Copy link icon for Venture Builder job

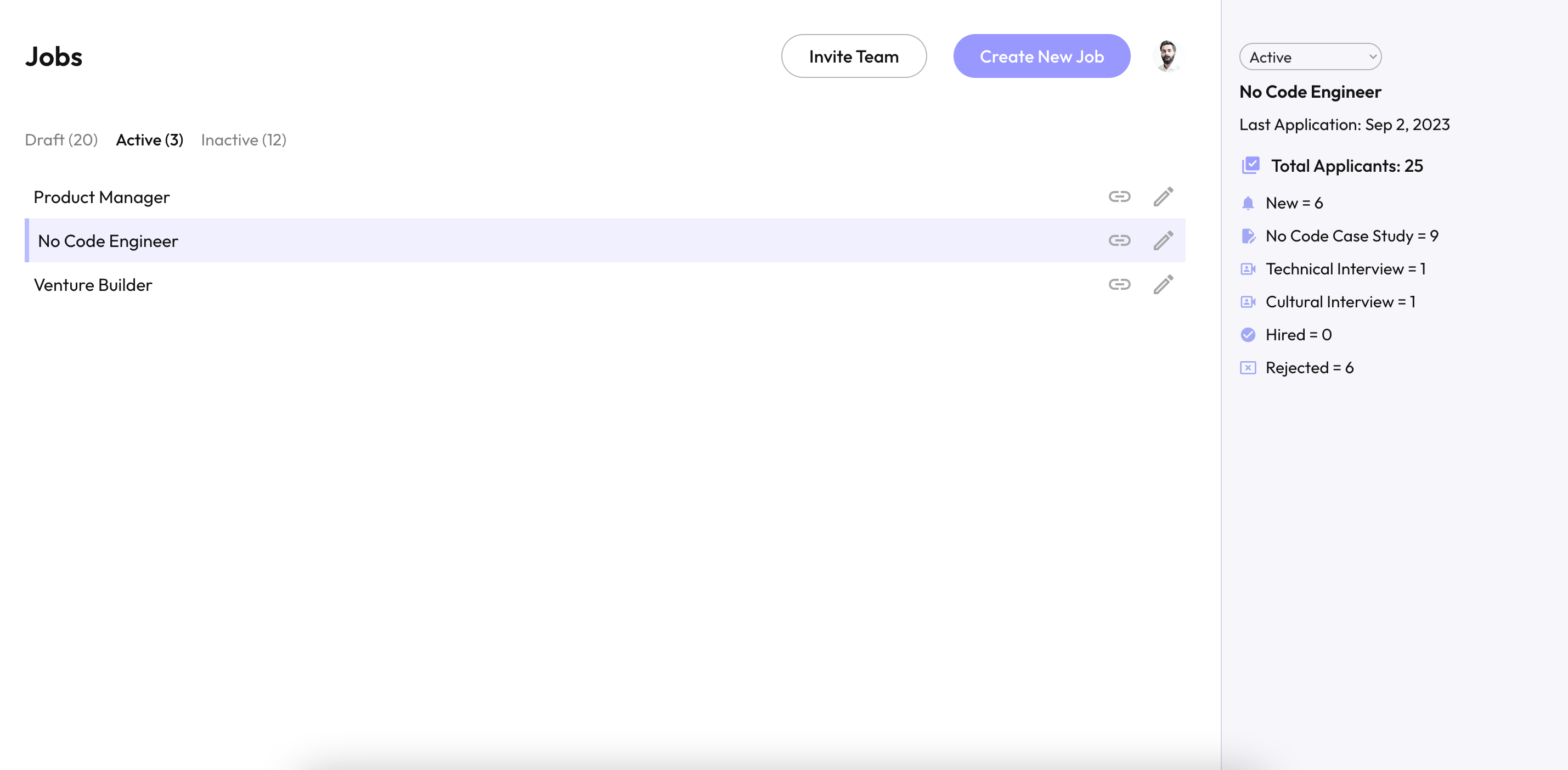coord(1119,284)
